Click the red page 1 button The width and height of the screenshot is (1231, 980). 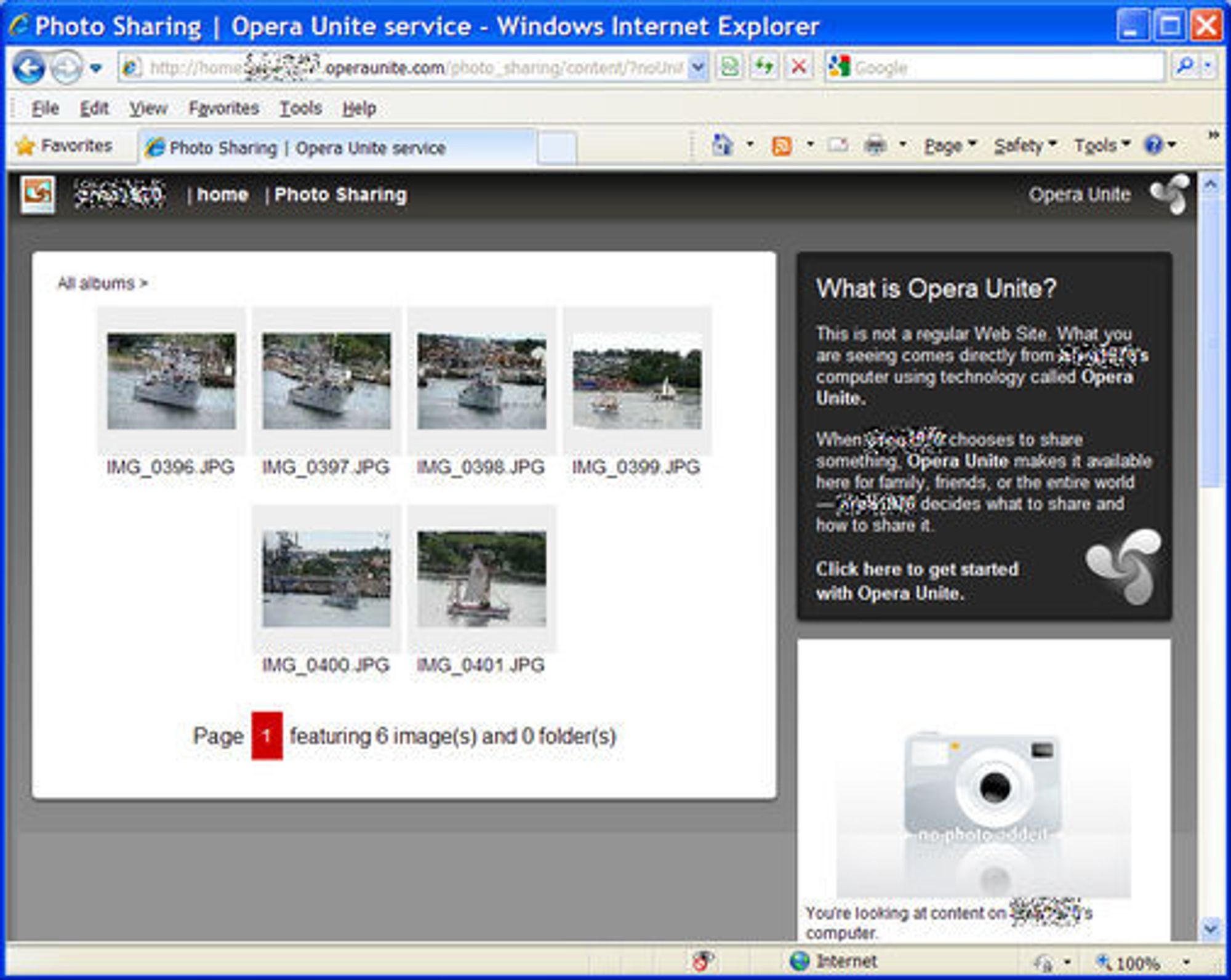point(267,736)
